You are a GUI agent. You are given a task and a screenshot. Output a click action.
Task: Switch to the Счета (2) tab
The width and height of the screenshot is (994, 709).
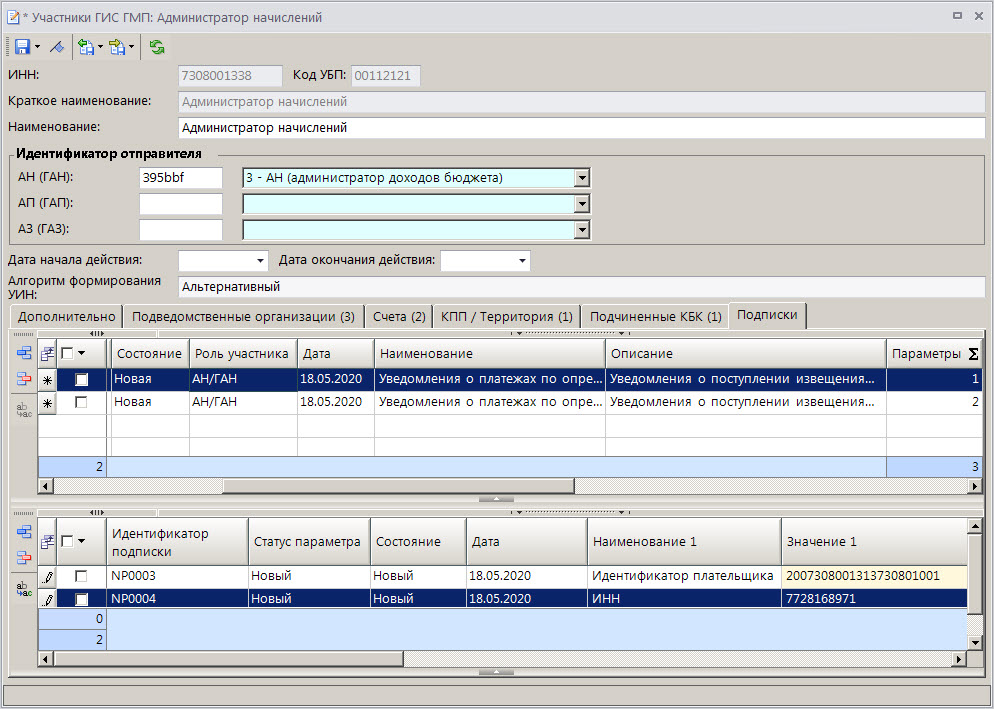(x=399, y=316)
